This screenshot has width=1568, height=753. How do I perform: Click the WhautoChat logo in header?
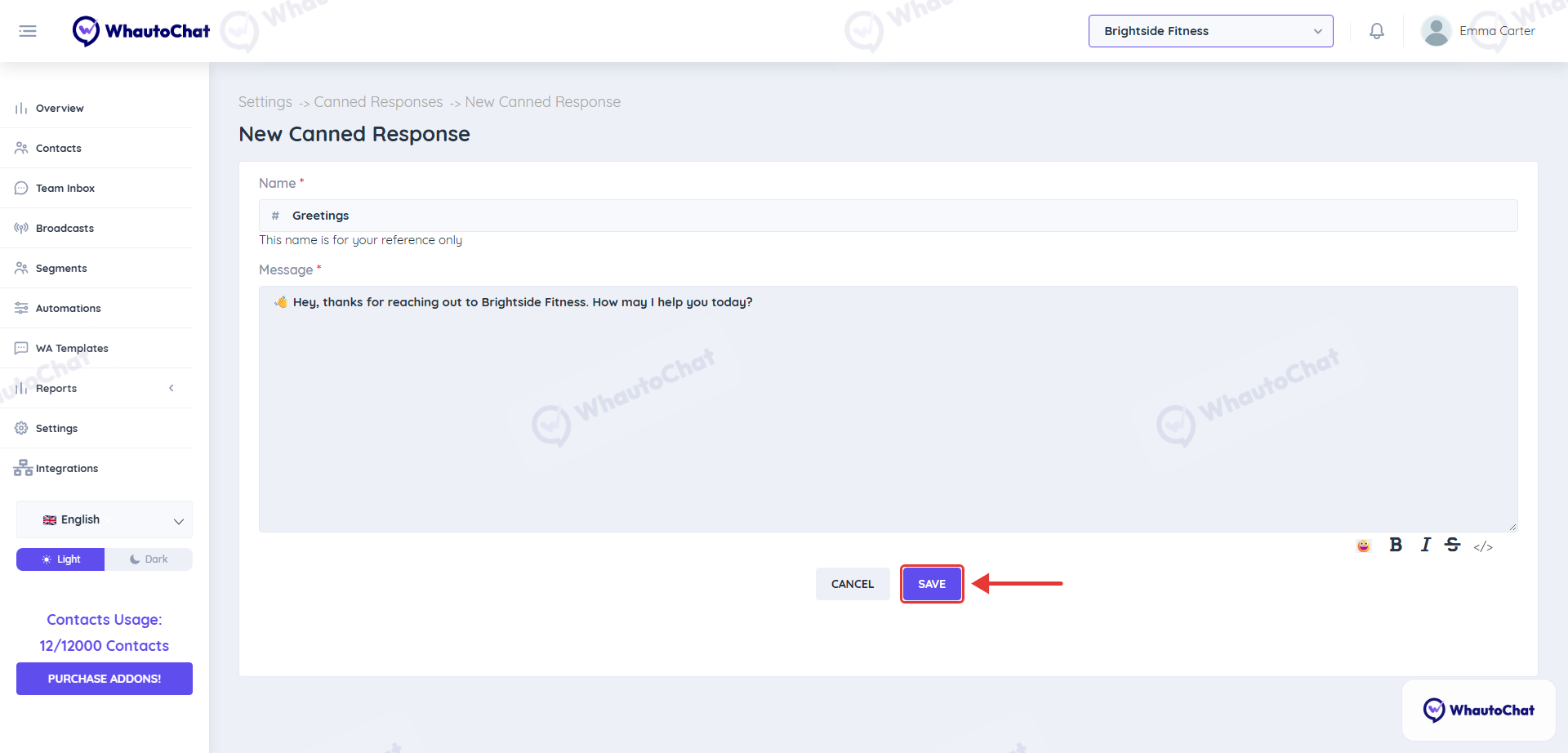pyautogui.click(x=140, y=31)
